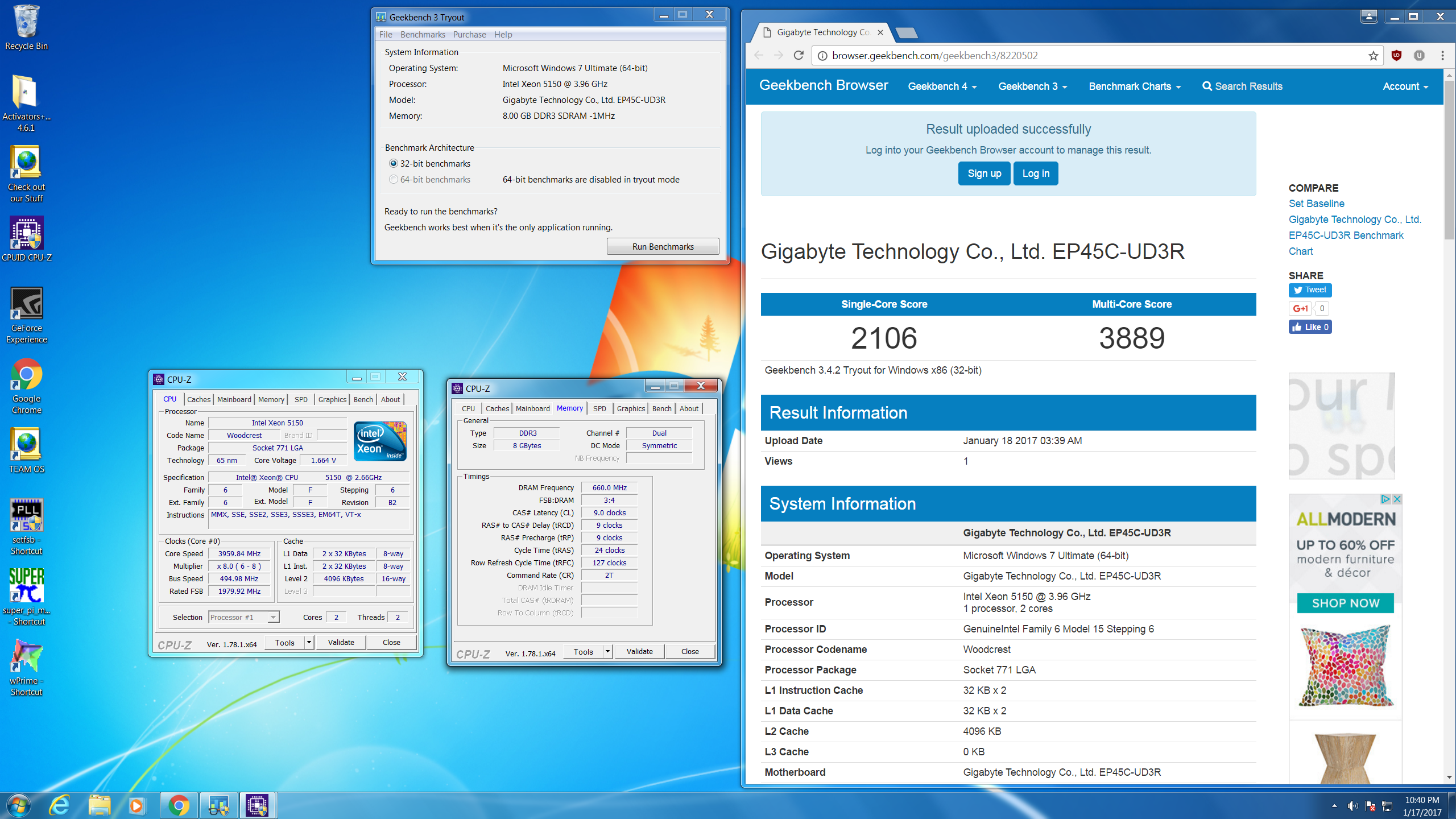Launch the wPrime shortcut icon

click(x=26, y=668)
